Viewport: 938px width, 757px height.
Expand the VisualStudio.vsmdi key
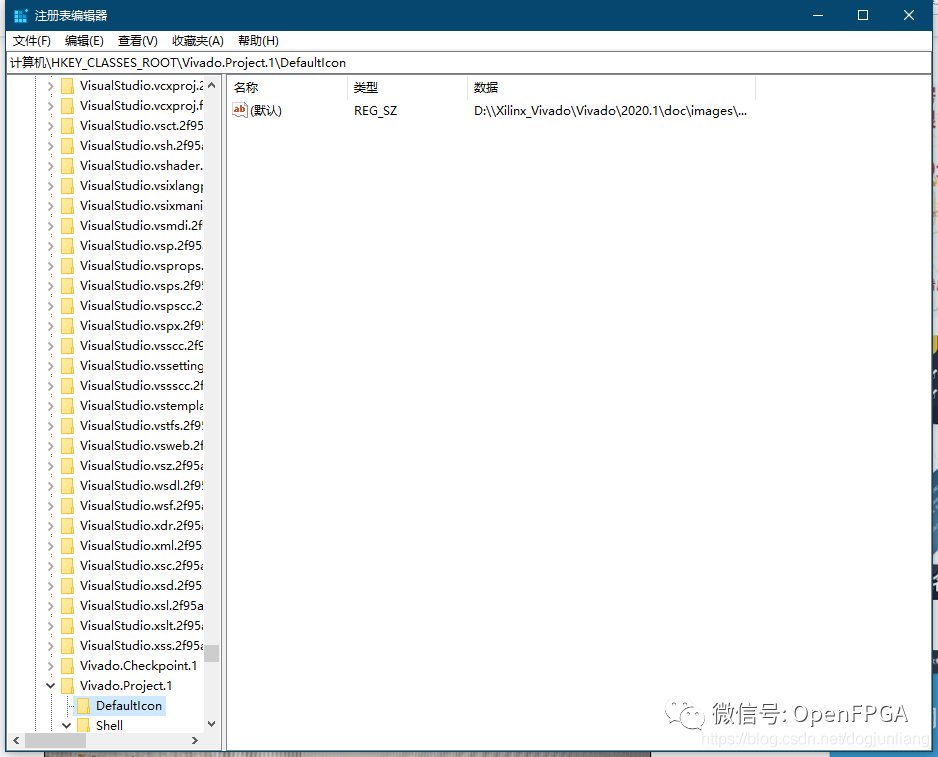[50, 226]
